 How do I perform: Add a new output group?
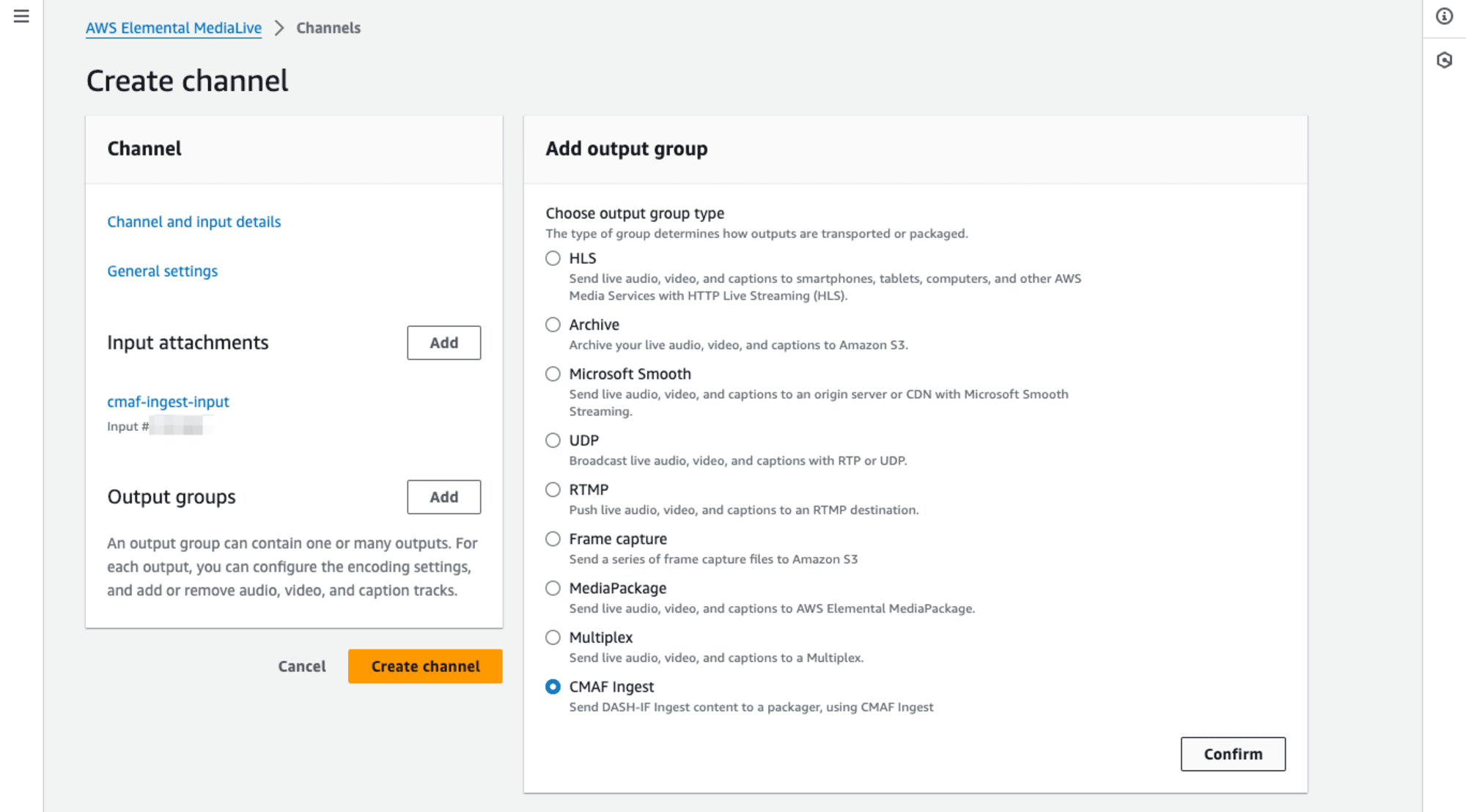[444, 497]
